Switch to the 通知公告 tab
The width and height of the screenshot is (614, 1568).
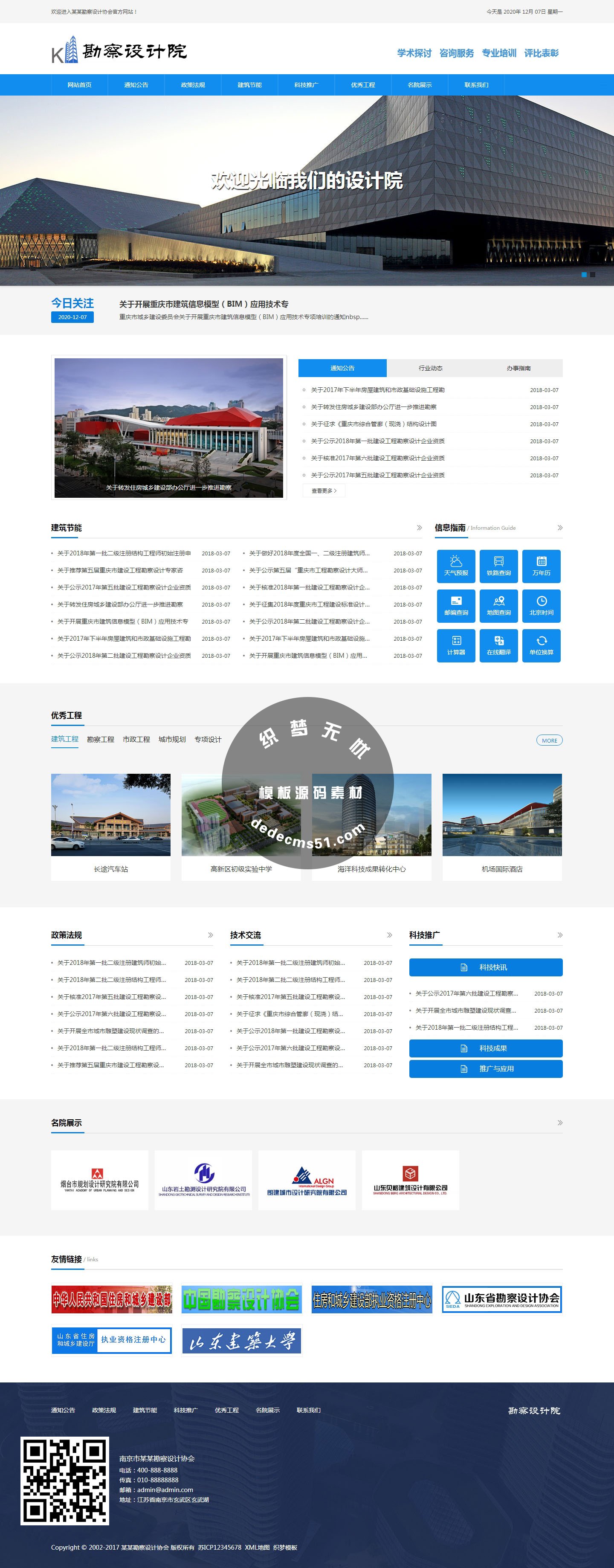click(342, 368)
